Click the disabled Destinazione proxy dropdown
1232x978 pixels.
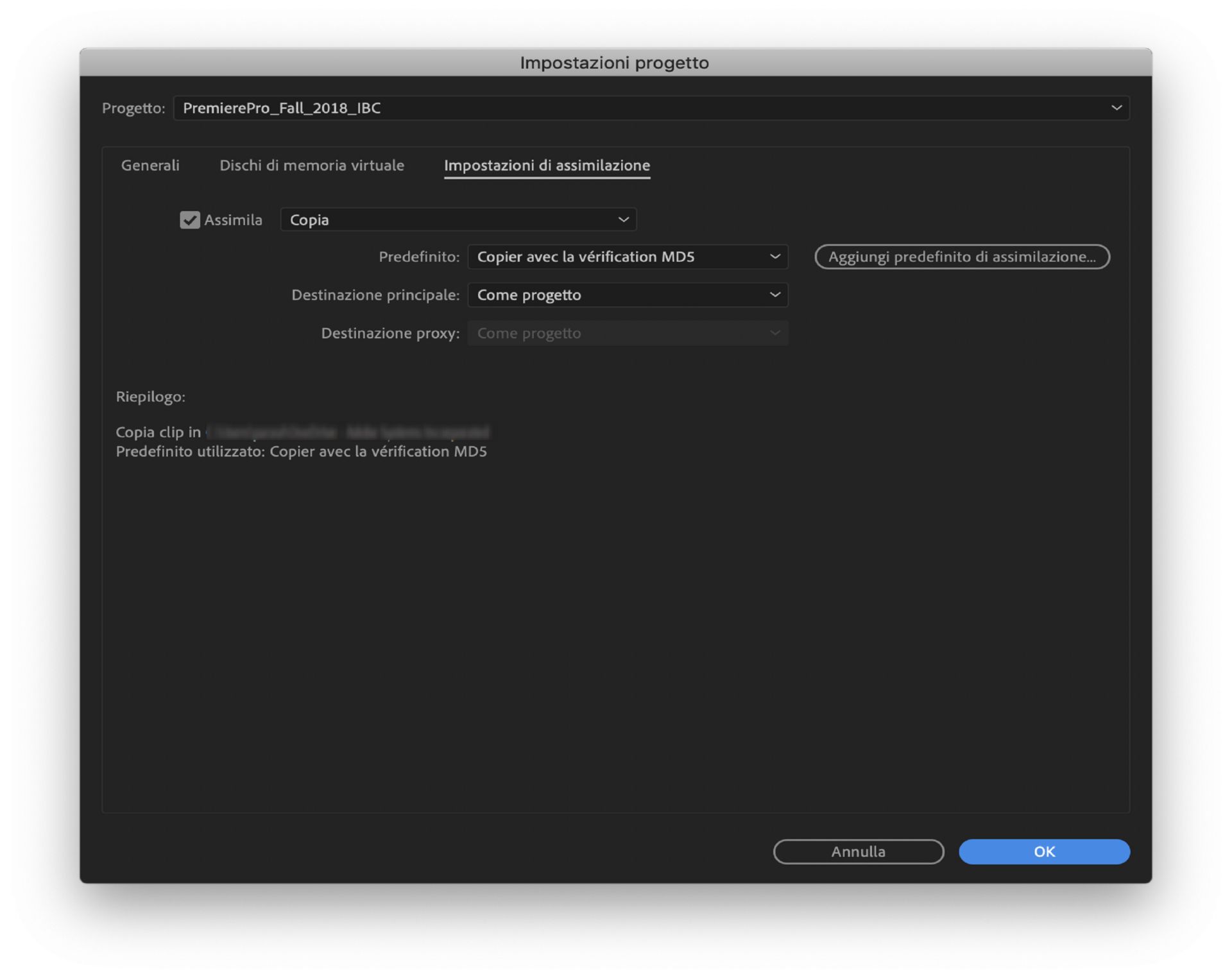click(616, 333)
